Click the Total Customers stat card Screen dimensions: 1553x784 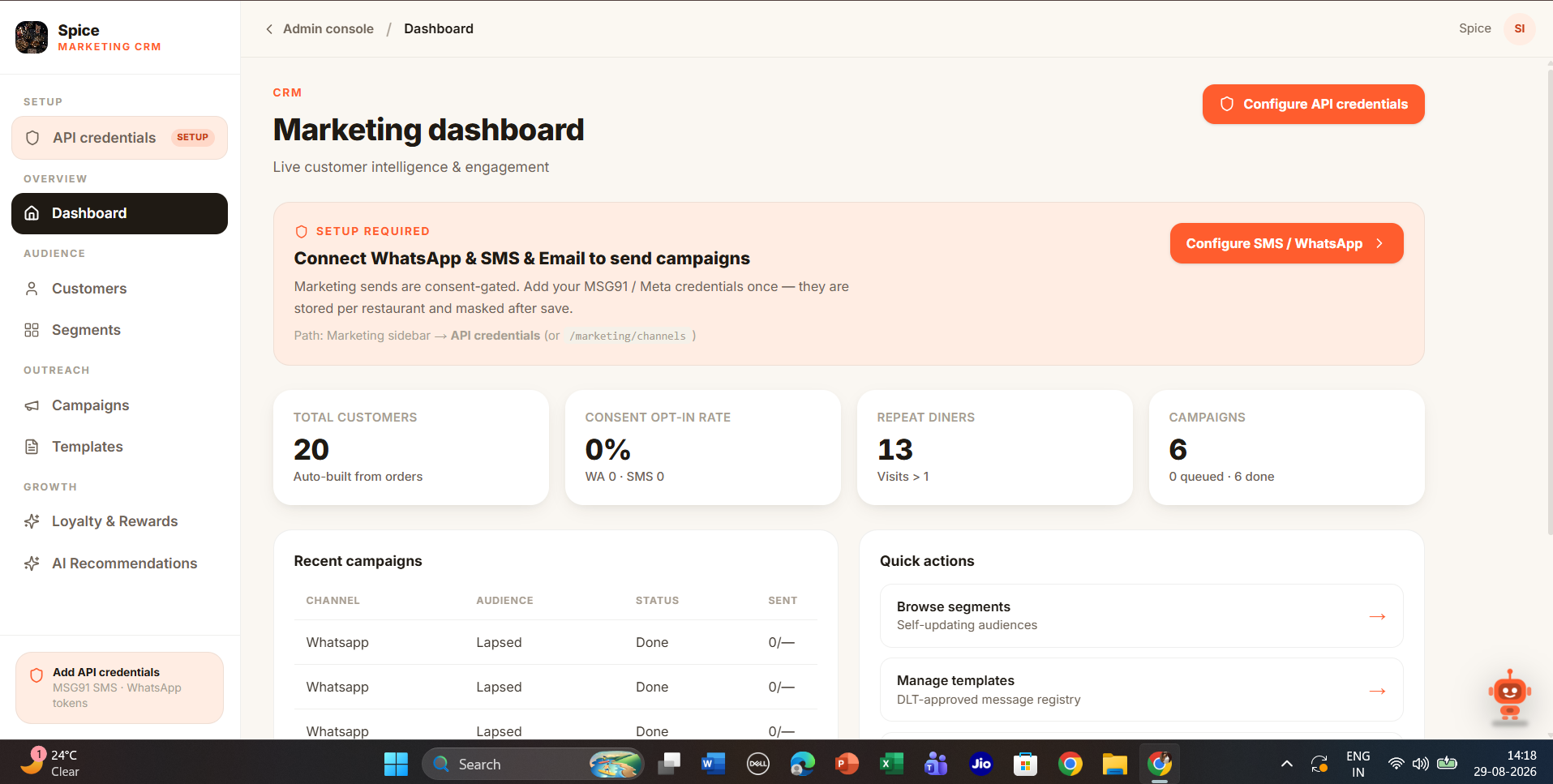411,448
